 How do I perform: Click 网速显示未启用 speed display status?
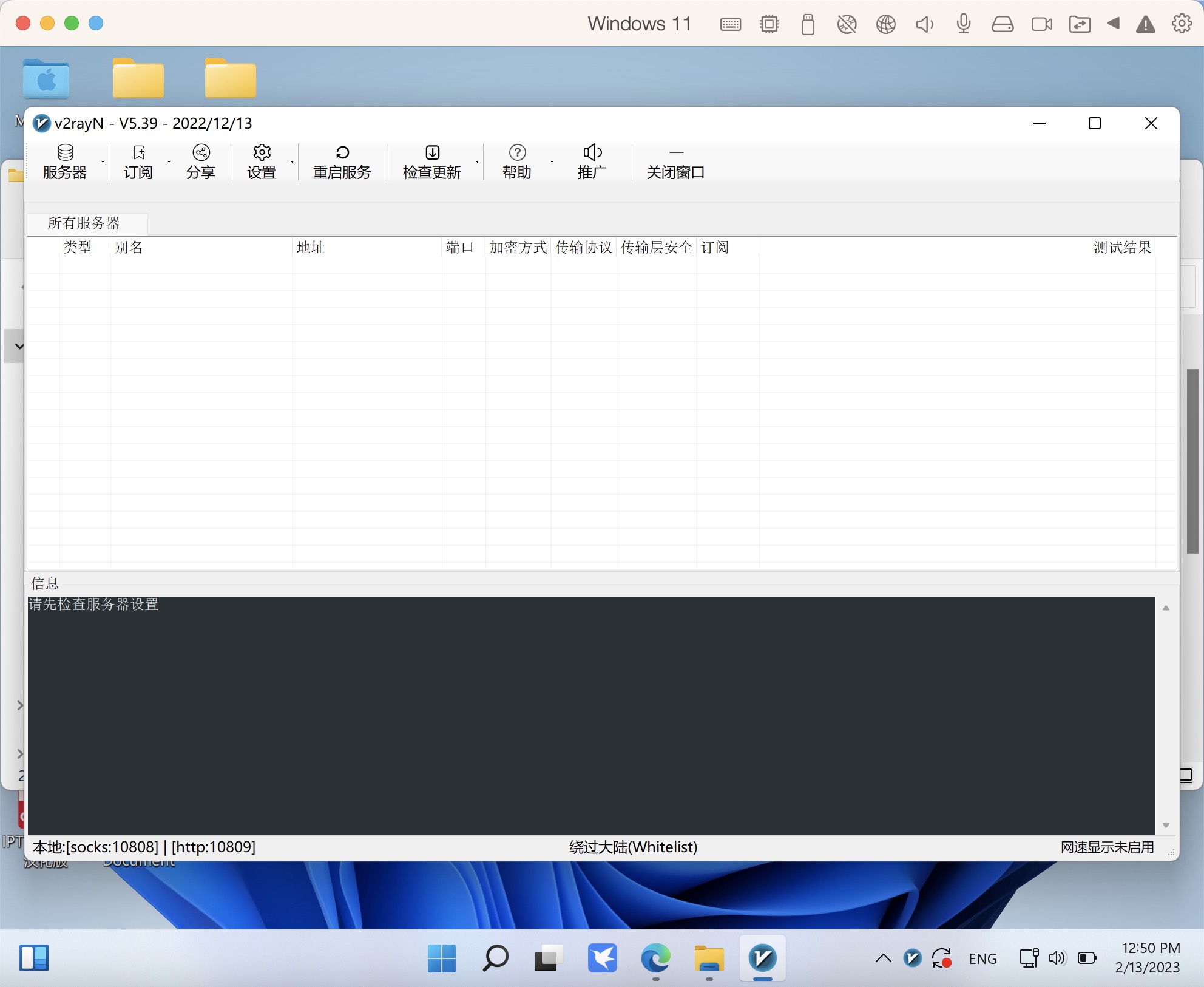point(1107,847)
